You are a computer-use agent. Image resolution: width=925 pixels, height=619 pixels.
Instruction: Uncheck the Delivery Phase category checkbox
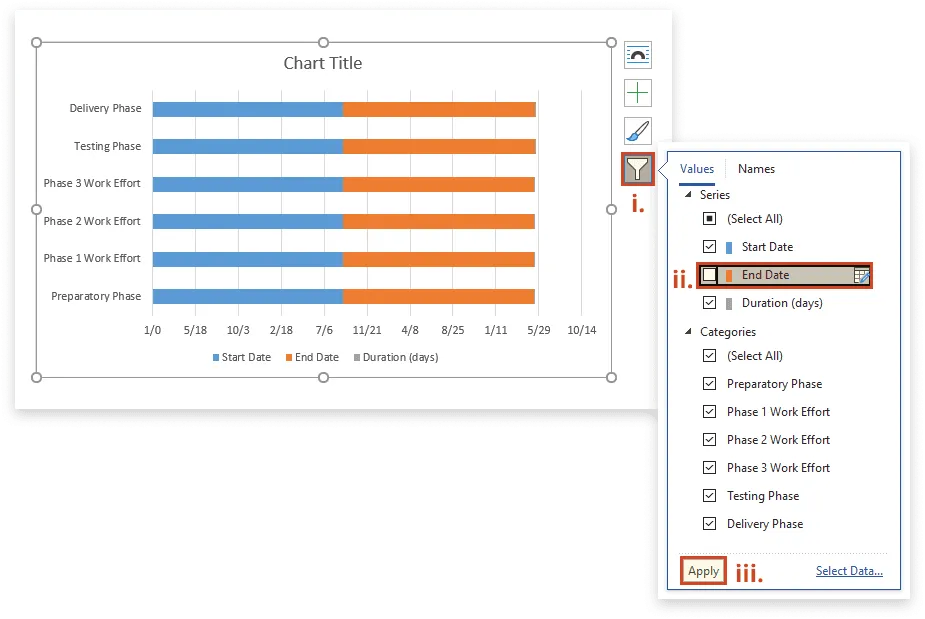[710, 523]
